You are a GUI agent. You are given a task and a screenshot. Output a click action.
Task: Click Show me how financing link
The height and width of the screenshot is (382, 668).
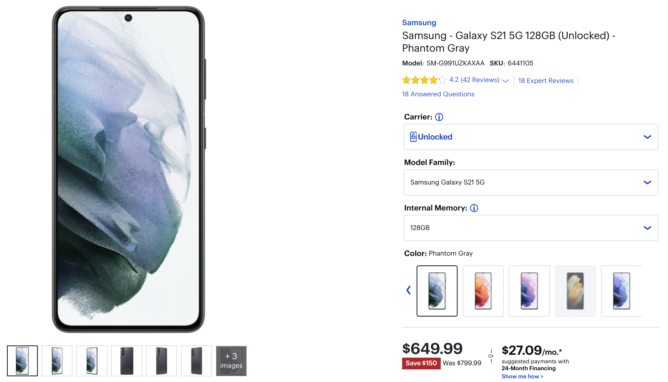click(x=522, y=376)
